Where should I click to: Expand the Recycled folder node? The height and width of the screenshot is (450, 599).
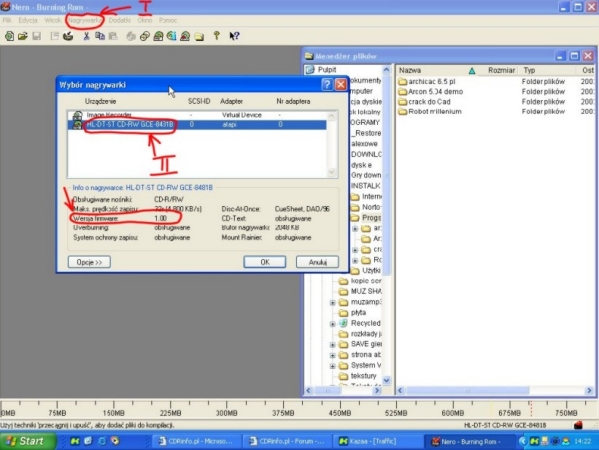point(333,324)
